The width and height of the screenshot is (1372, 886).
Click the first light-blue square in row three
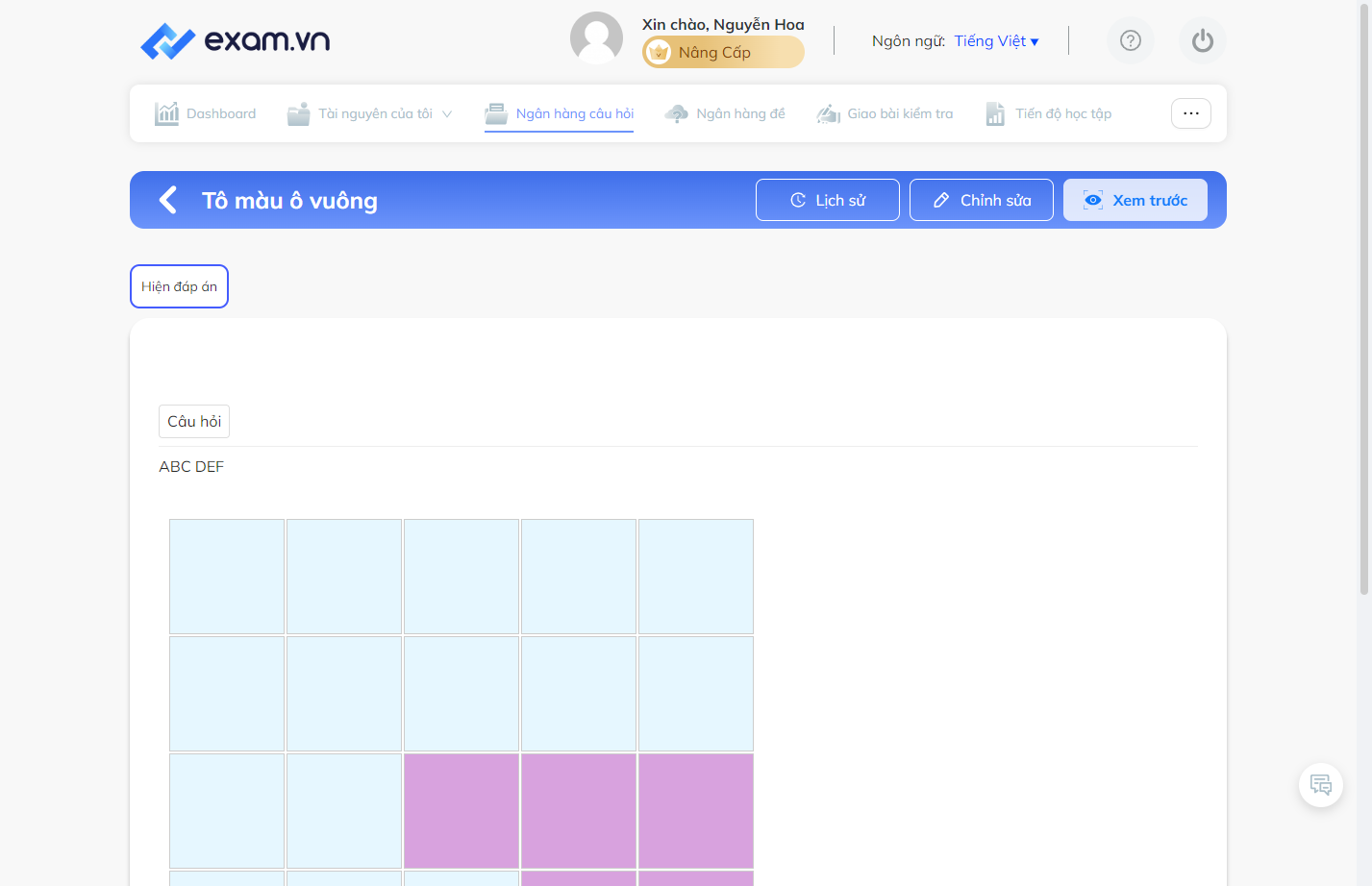point(227,811)
